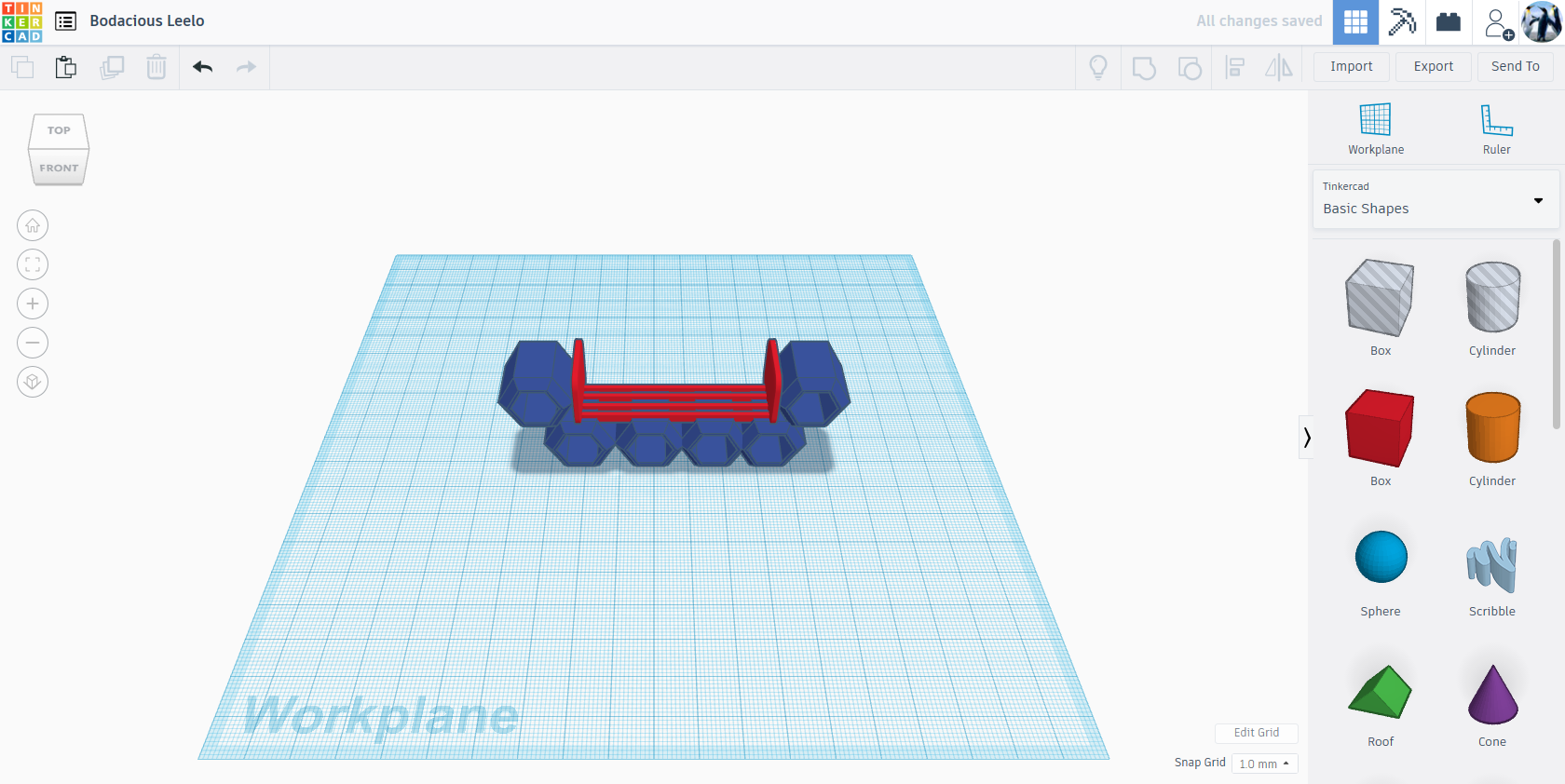Click the Zoom in plus icon
This screenshot has width=1565, height=784.
(x=33, y=304)
